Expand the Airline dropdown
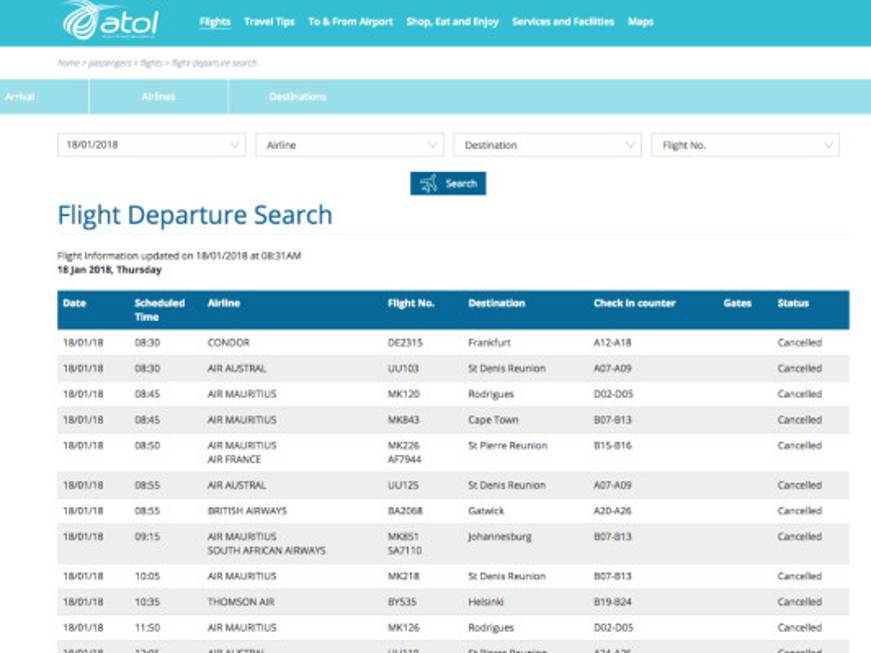 point(349,145)
